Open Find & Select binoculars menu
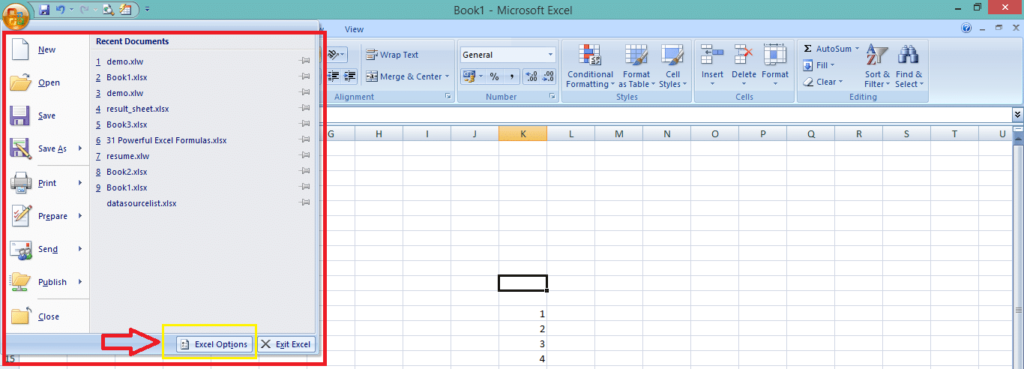 tap(908, 67)
